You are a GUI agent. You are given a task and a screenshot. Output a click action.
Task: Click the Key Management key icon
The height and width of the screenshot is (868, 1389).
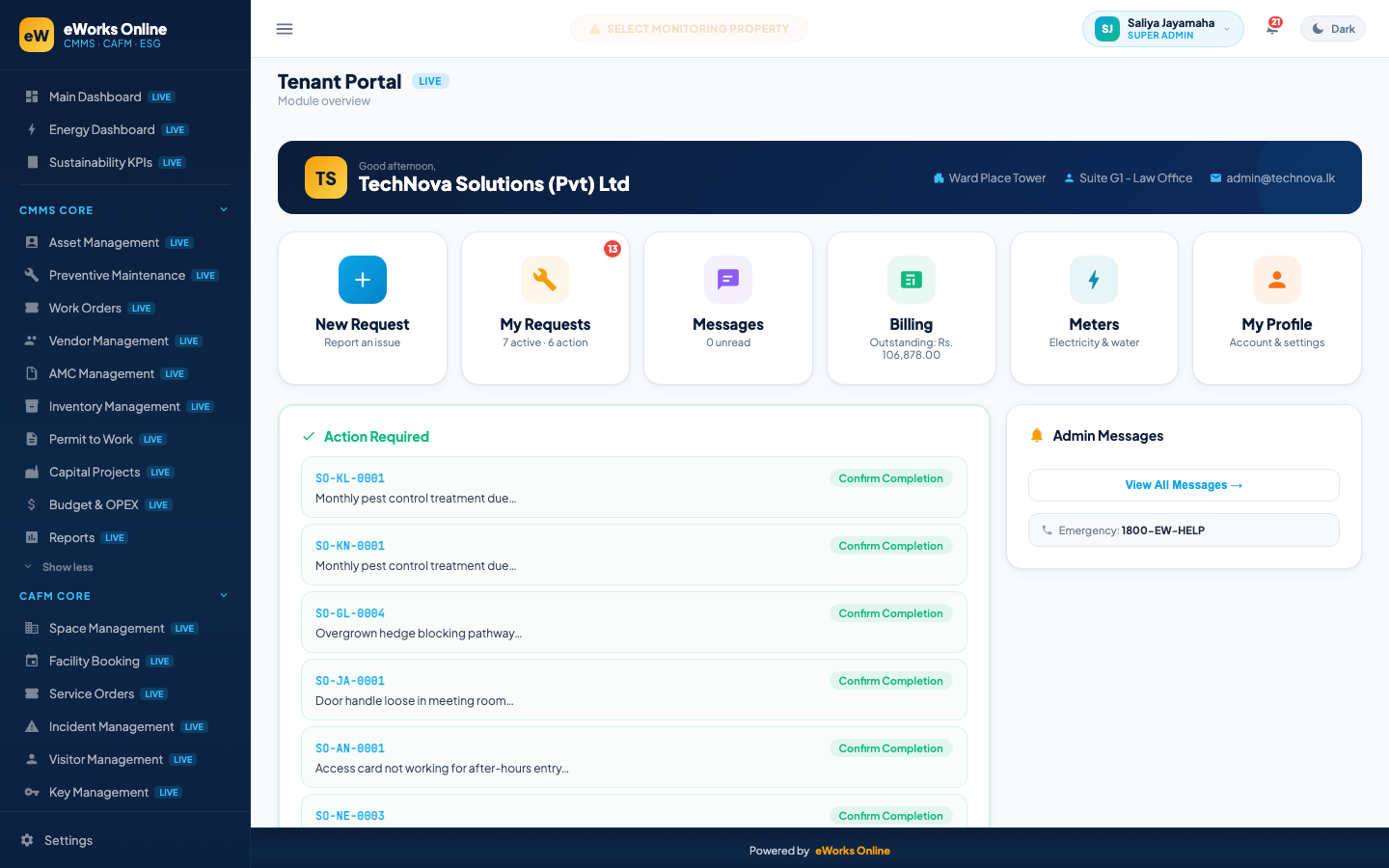coord(32,792)
